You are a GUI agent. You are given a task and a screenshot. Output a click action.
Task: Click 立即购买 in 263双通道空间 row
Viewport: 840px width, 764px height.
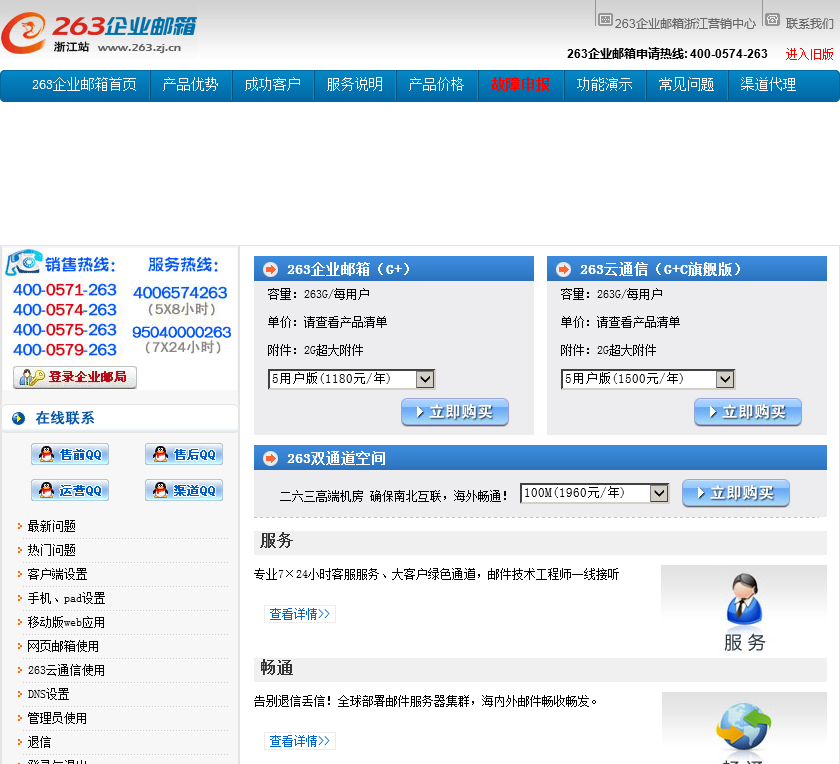pyautogui.click(x=736, y=493)
